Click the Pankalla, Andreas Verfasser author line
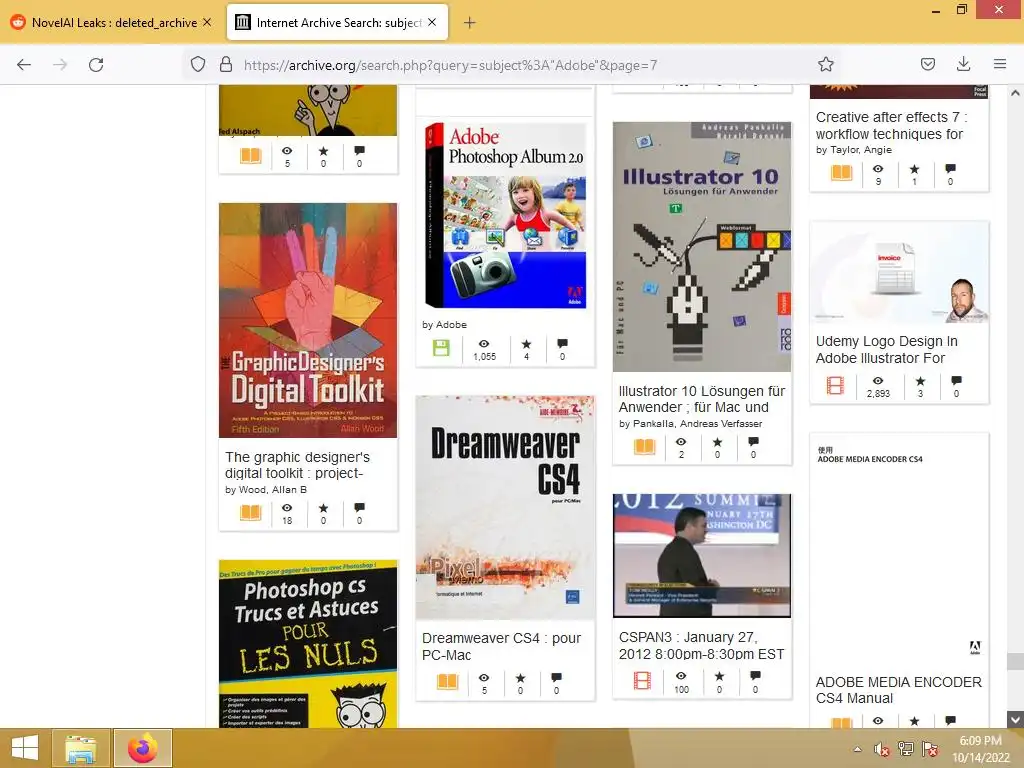This screenshot has width=1024, height=768. click(x=690, y=424)
